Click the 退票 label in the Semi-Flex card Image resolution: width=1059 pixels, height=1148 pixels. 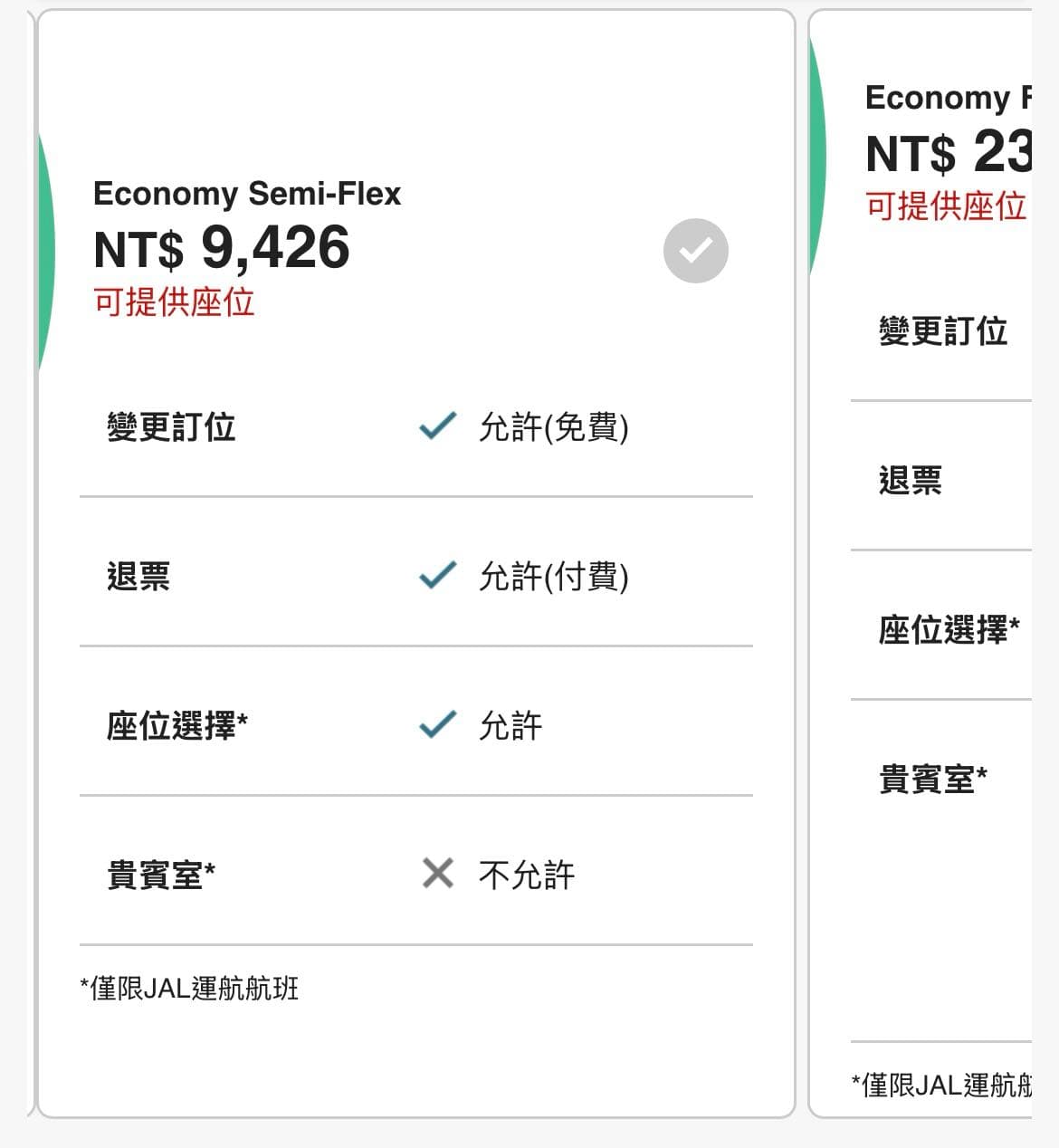tap(138, 577)
